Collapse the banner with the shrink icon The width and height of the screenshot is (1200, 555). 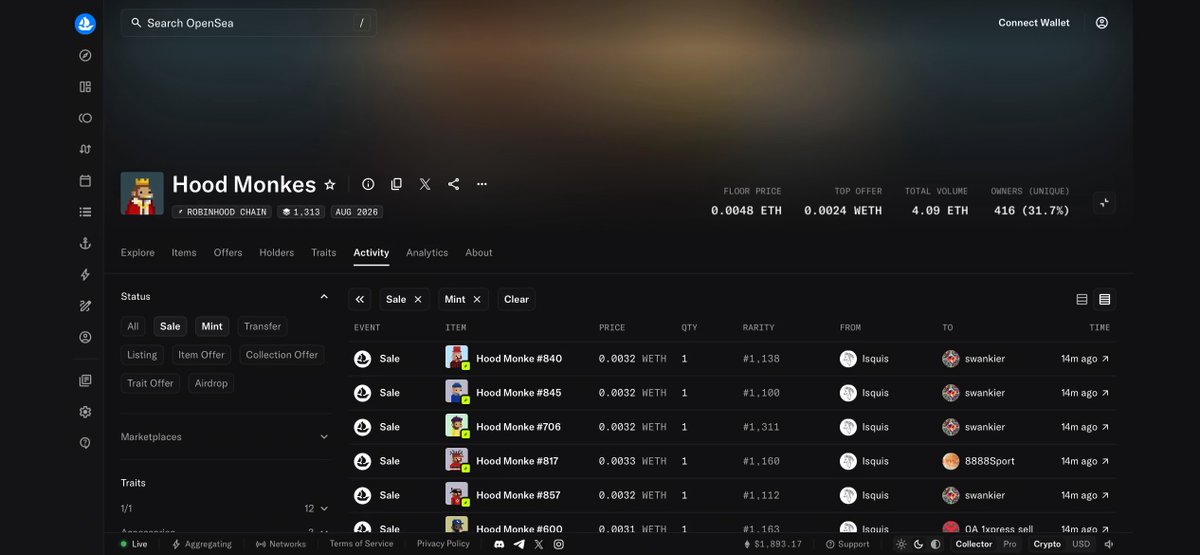pyautogui.click(x=1104, y=202)
